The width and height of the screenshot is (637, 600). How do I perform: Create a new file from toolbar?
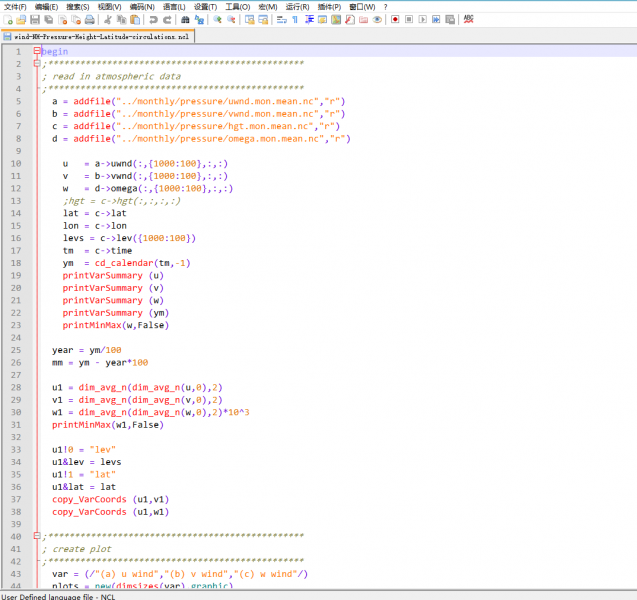click(x=8, y=20)
